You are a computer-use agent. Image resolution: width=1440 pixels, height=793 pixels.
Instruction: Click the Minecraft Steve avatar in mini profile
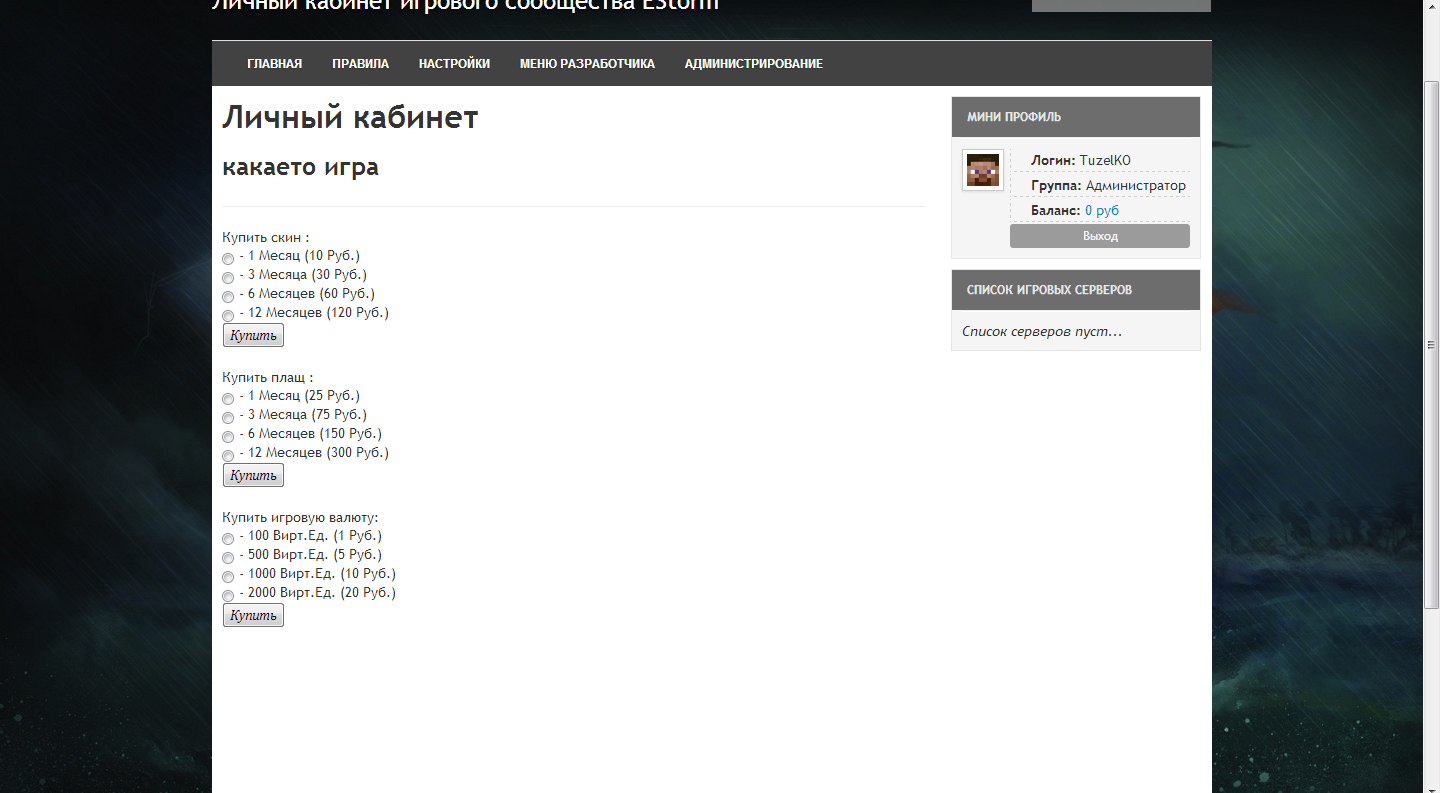click(982, 170)
